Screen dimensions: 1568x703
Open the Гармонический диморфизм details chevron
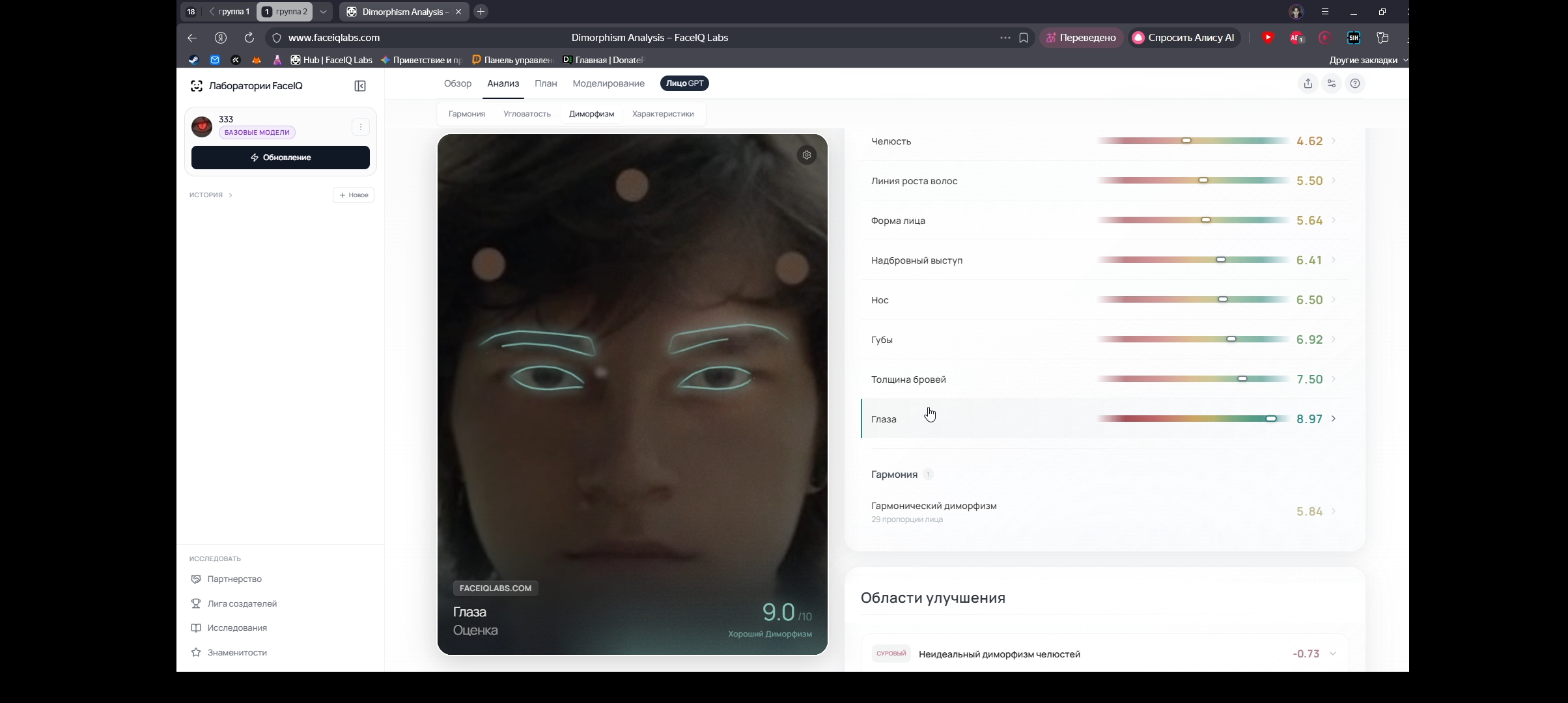point(1334,511)
